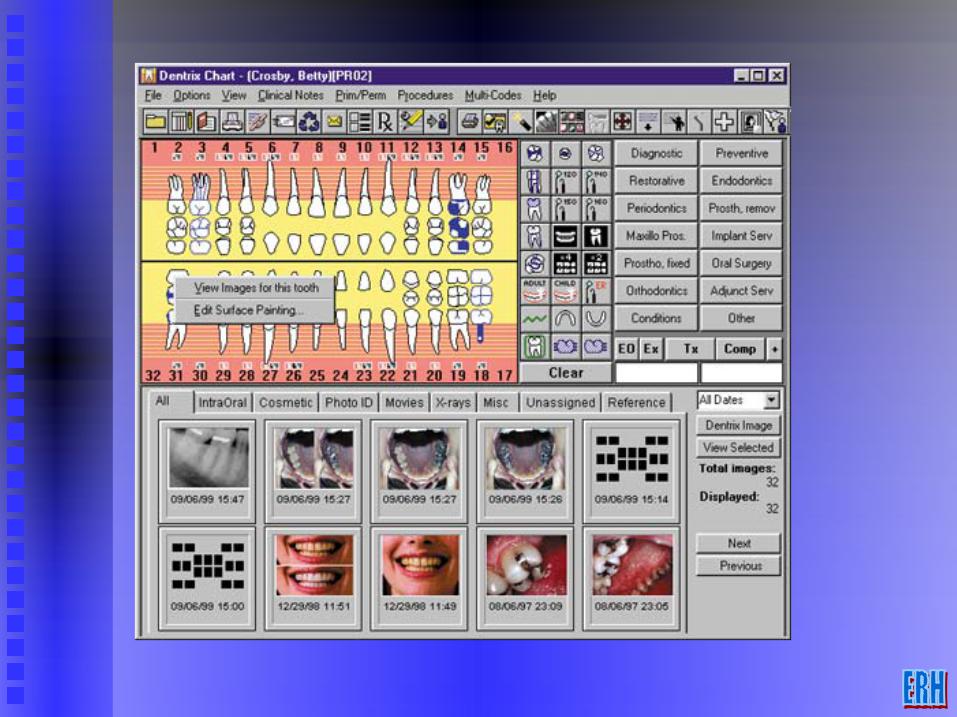Open the yellow folder icon in toolbar

coord(155,121)
